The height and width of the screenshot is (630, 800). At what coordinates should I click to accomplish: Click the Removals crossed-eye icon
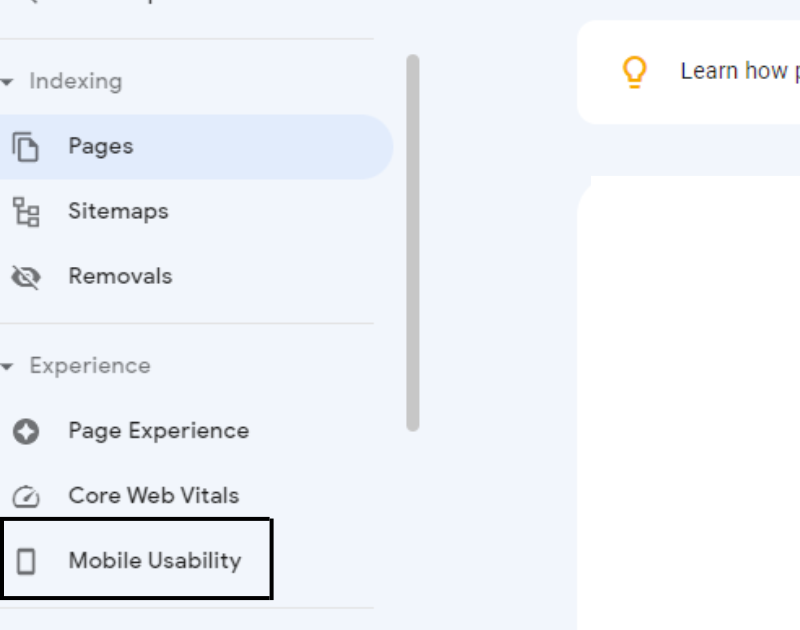click(x=26, y=277)
